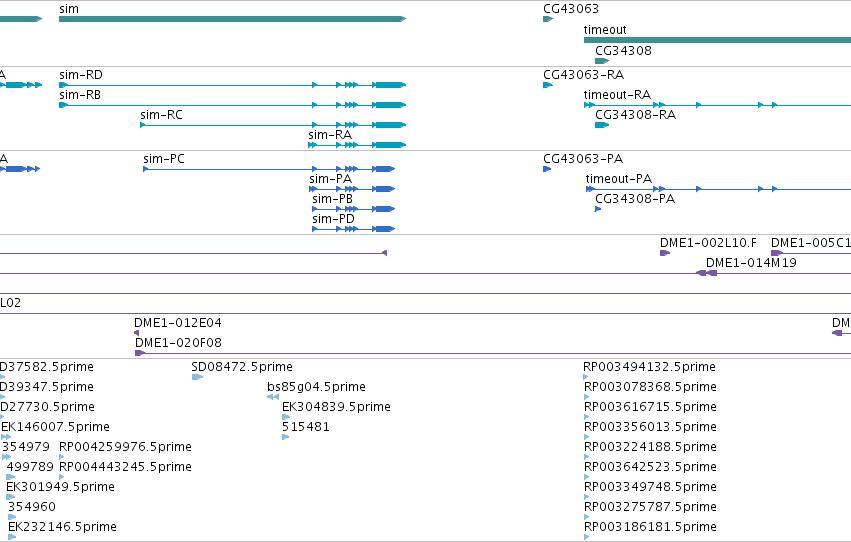
Task: Select the sim-RC transcript line
Action: (x=273, y=125)
